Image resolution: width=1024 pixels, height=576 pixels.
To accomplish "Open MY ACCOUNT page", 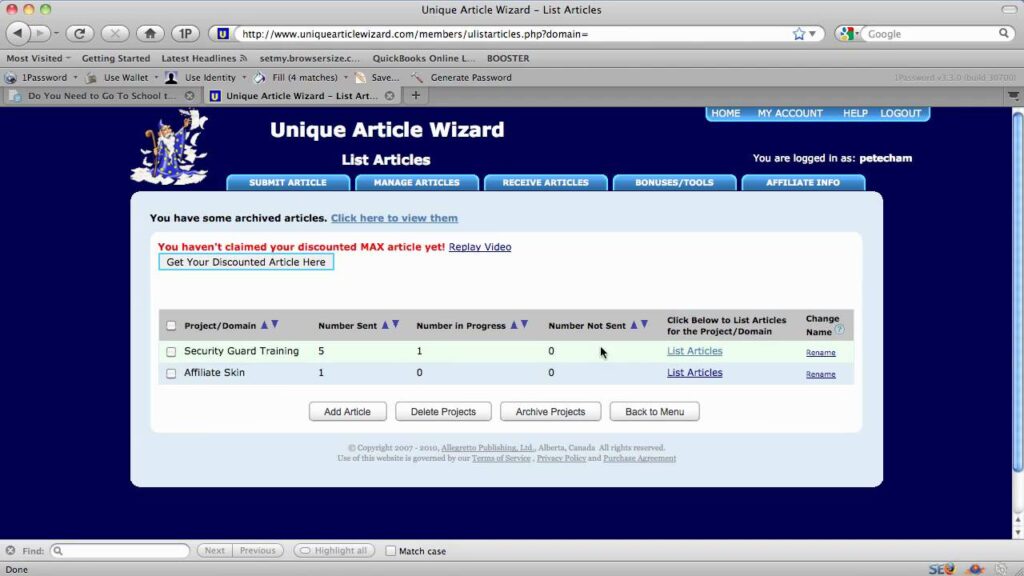I will coord(790,113).
